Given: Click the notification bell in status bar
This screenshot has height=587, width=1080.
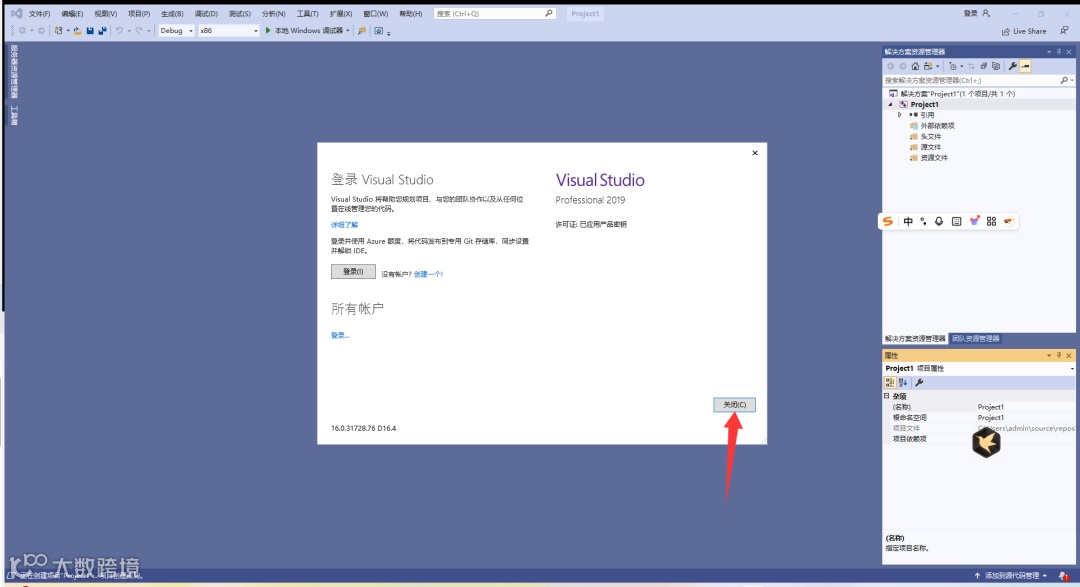Looking at the screenshot, I should click(x=1063, y=576).
